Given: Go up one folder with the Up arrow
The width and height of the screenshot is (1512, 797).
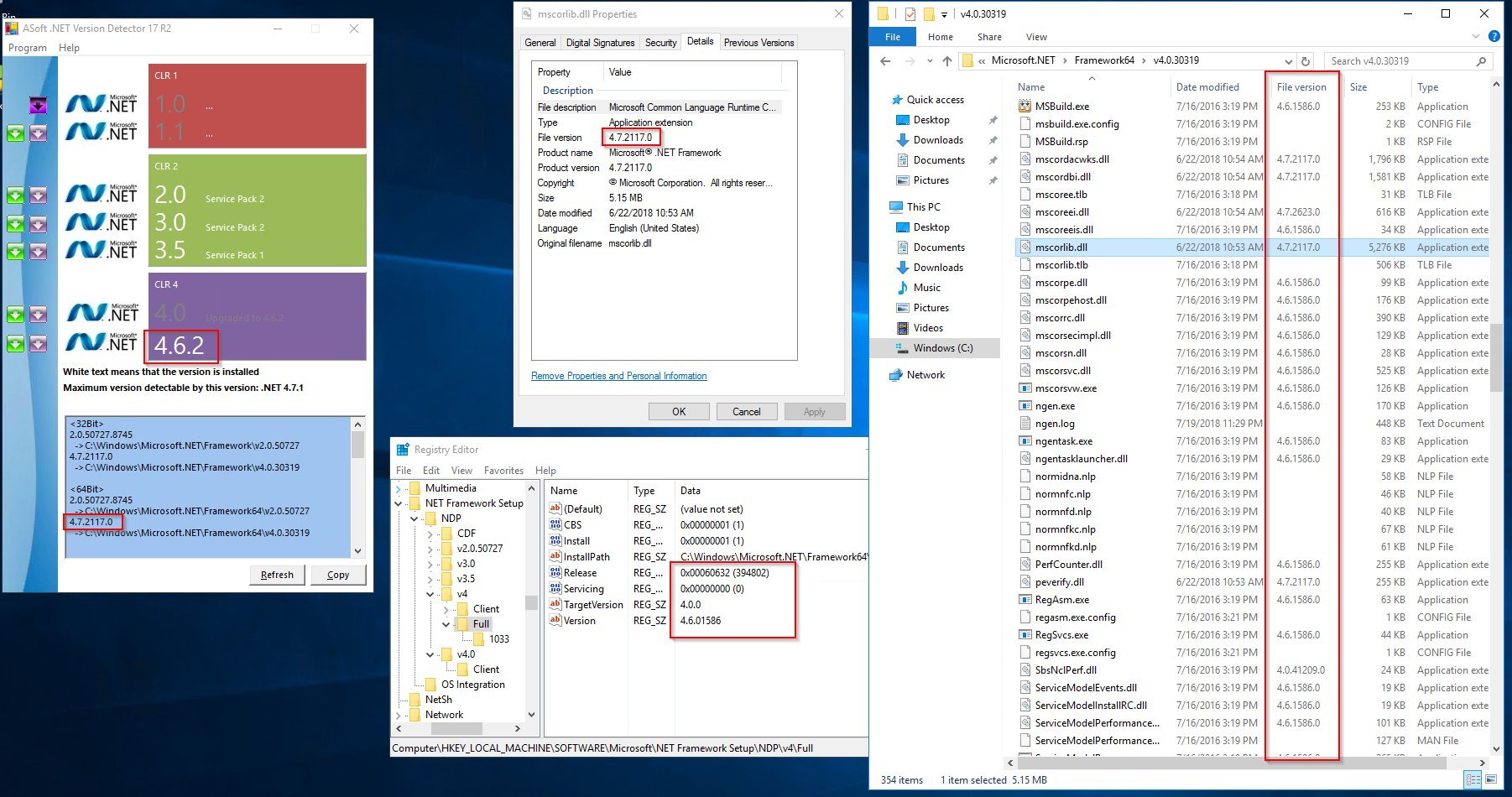Looking at the screenshot, I should [x=947, y=61].
